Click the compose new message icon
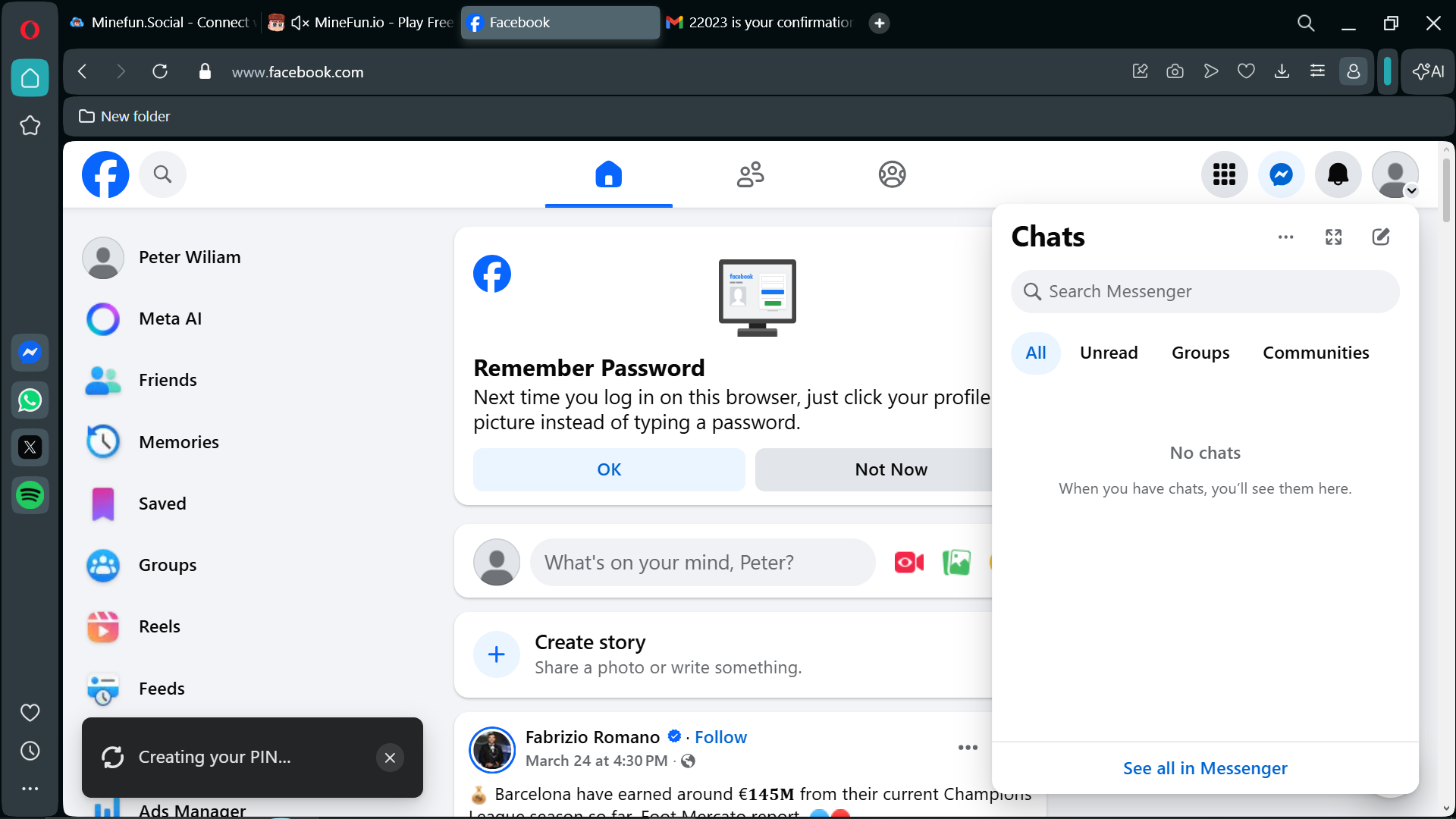The width and height of the screenshot is (1456, 819). point(1381,237)
